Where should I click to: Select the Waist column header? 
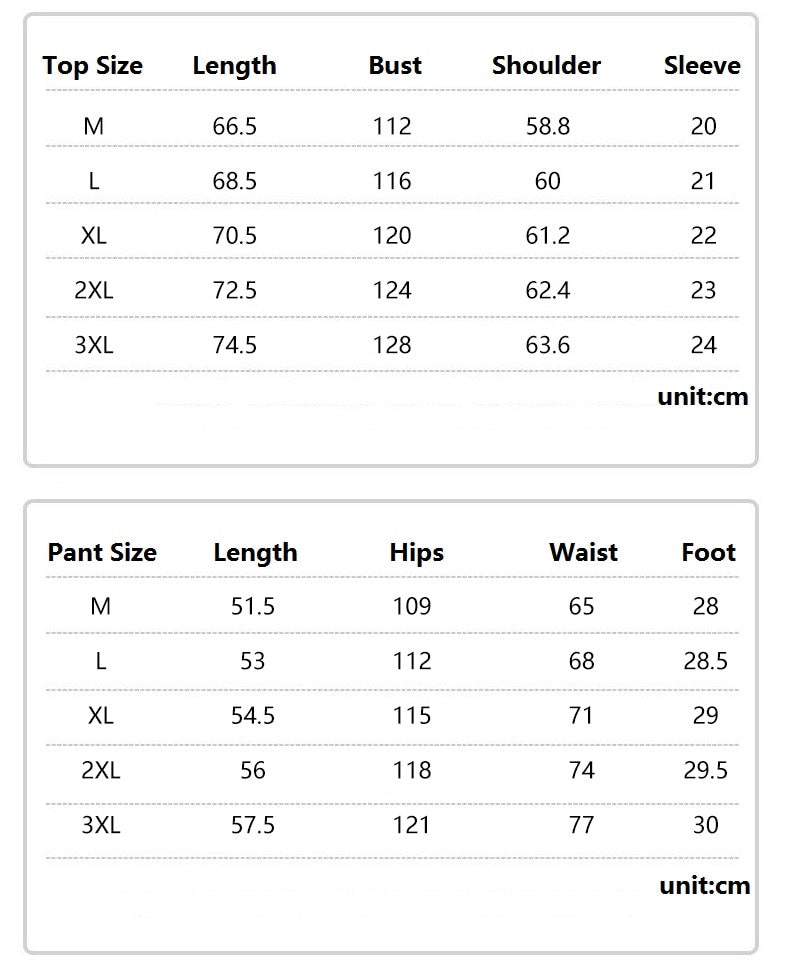click(x=583, y=553)
